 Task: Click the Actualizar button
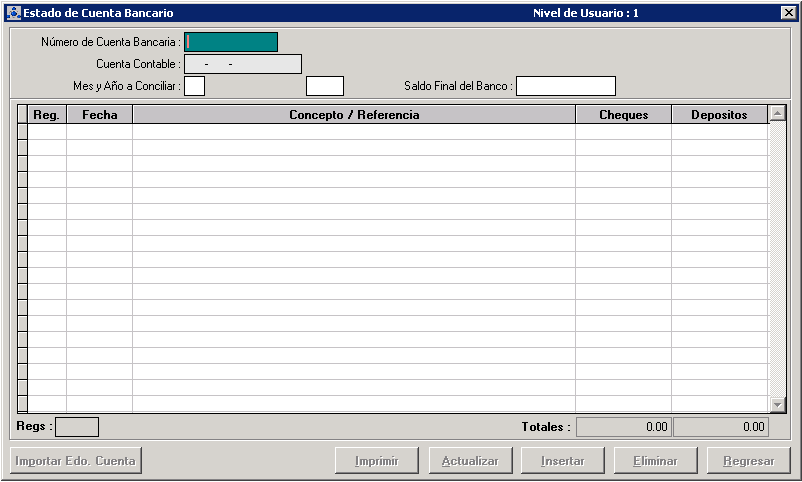(x=470, y=461)
